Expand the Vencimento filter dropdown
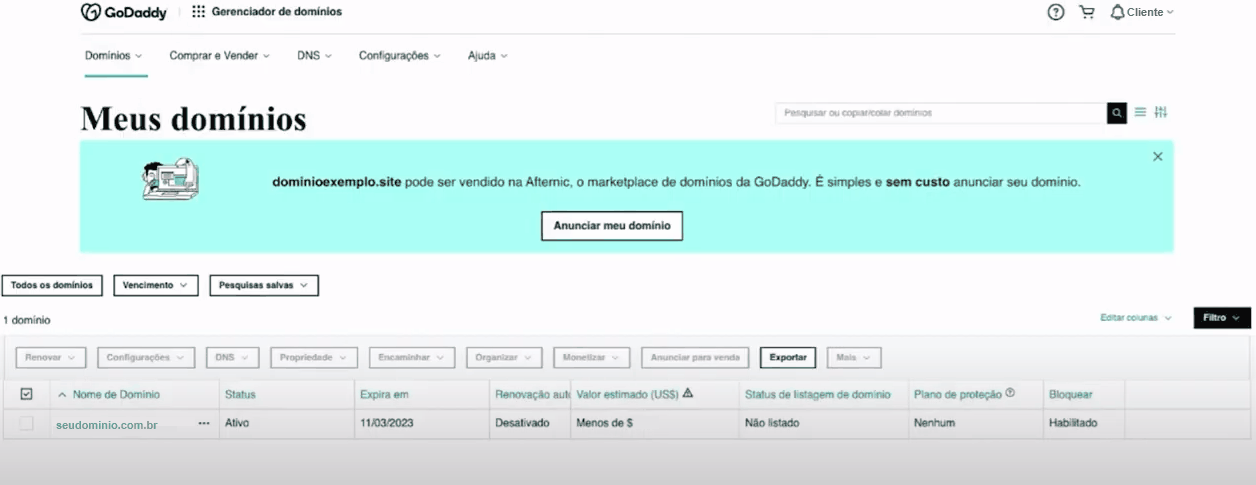 click(x=156, y=285)
